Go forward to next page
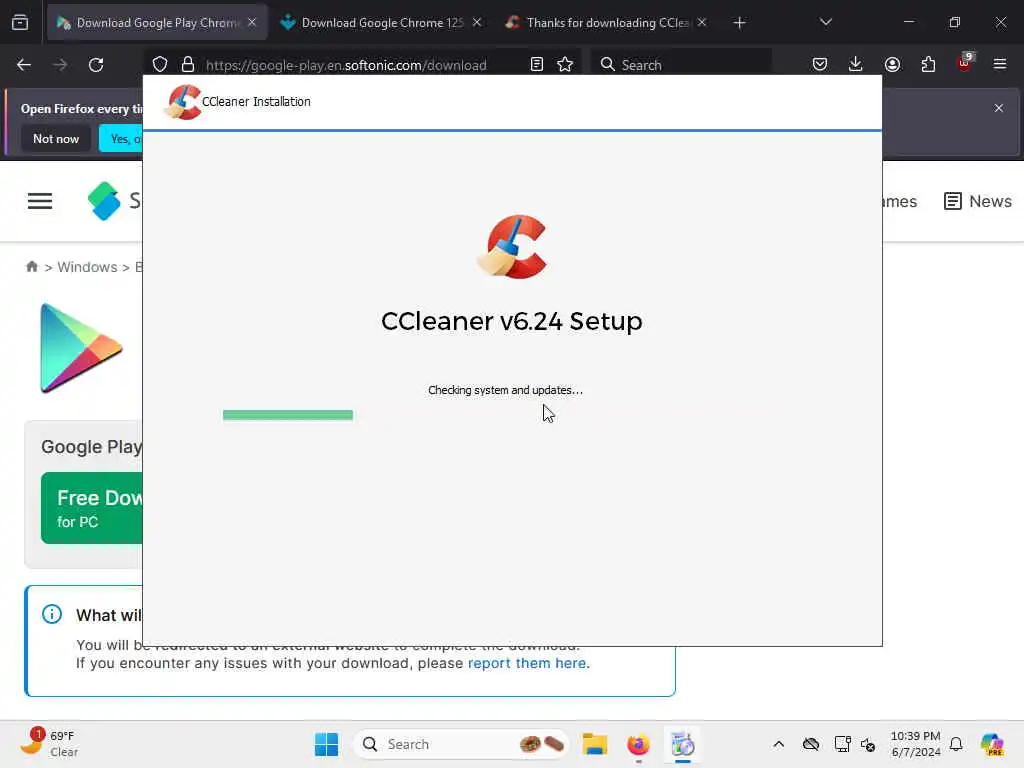Image resolution: width=1024 pixels, height=768 pixels. [x=60, y=65]
